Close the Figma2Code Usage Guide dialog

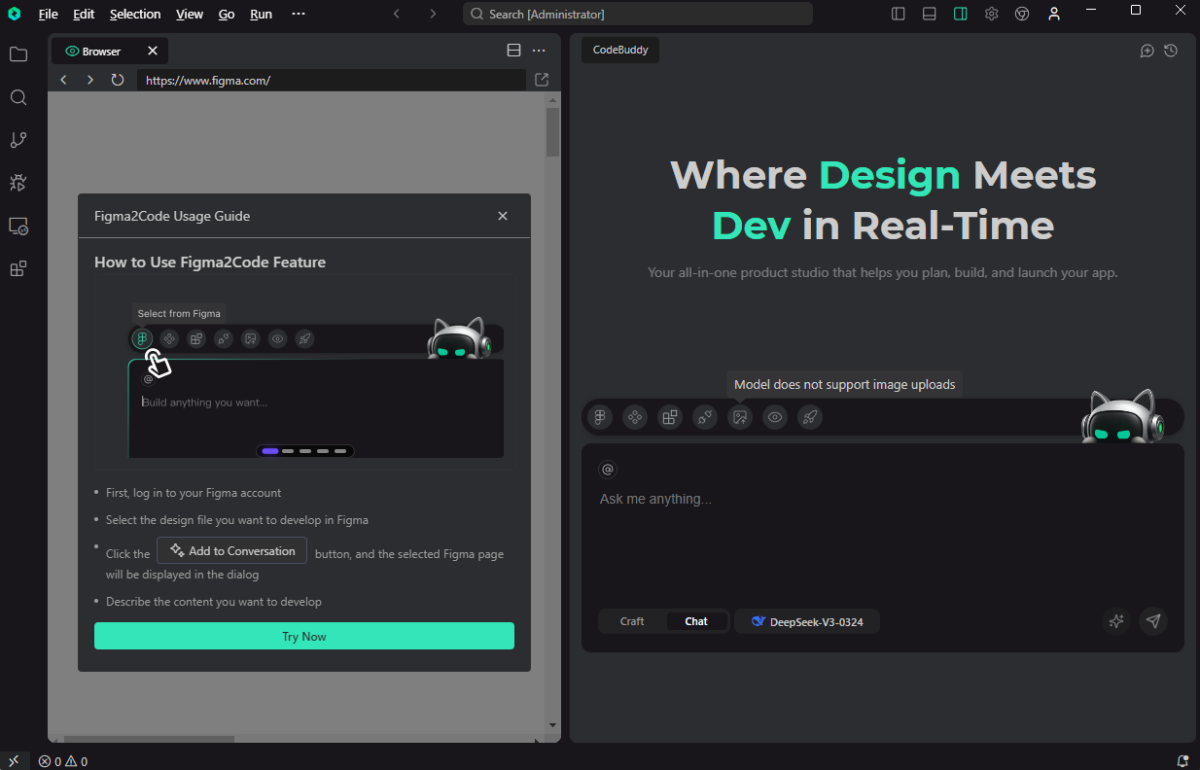(x=503, y=216)
